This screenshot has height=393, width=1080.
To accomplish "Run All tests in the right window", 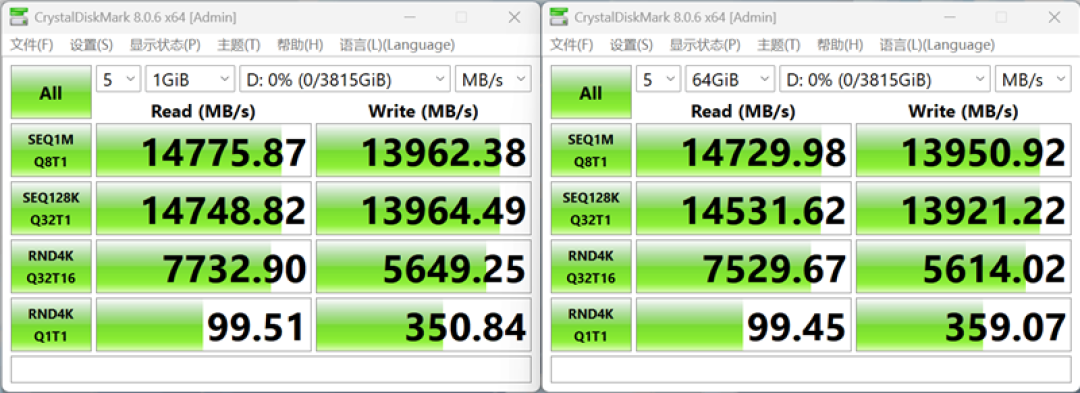I will tap(591, 92).
